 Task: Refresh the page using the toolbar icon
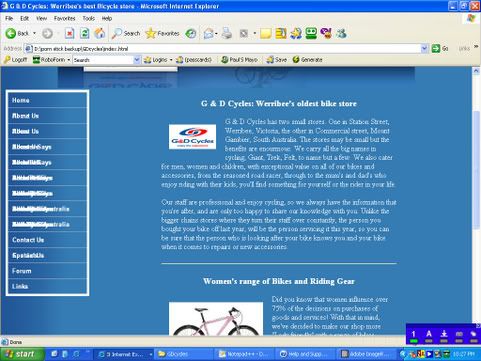(x=84, y=33)
